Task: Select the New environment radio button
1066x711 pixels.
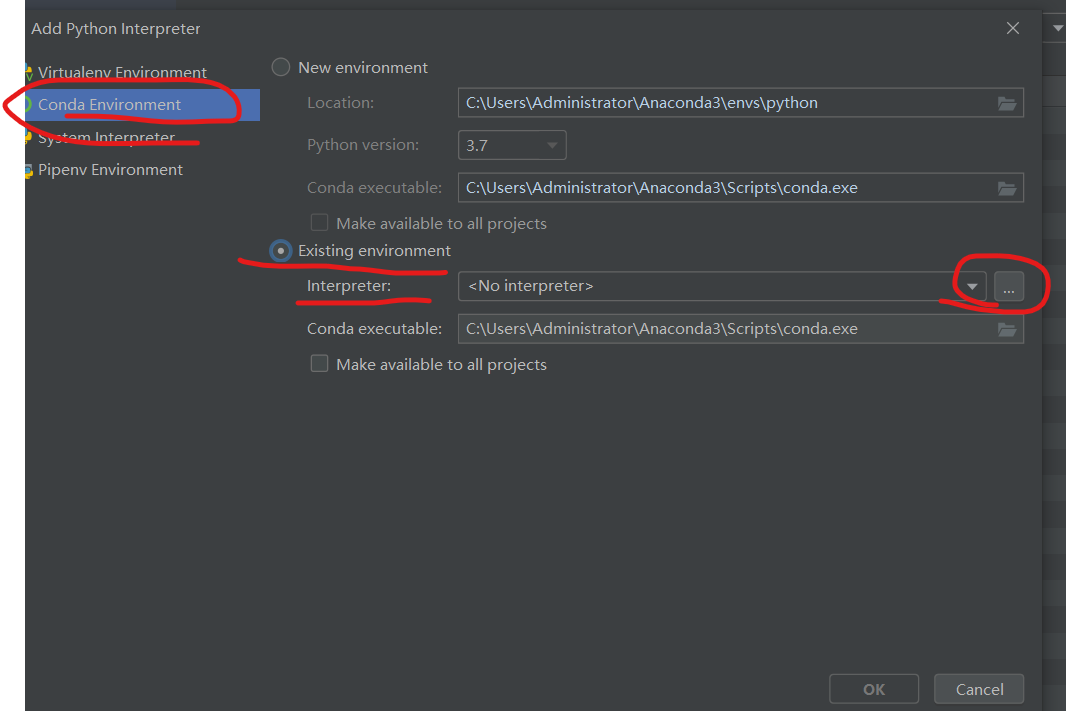Action: (x=280, y=67)
